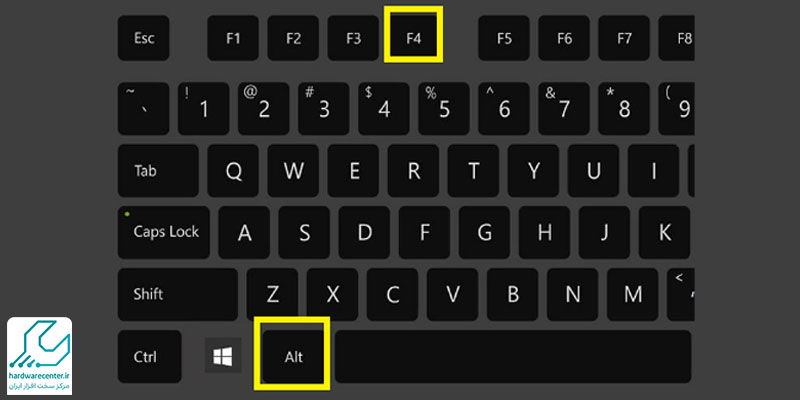The image size is (800, 400).
Task: Click the letter Q key
Action: click(x=233, y=170)
